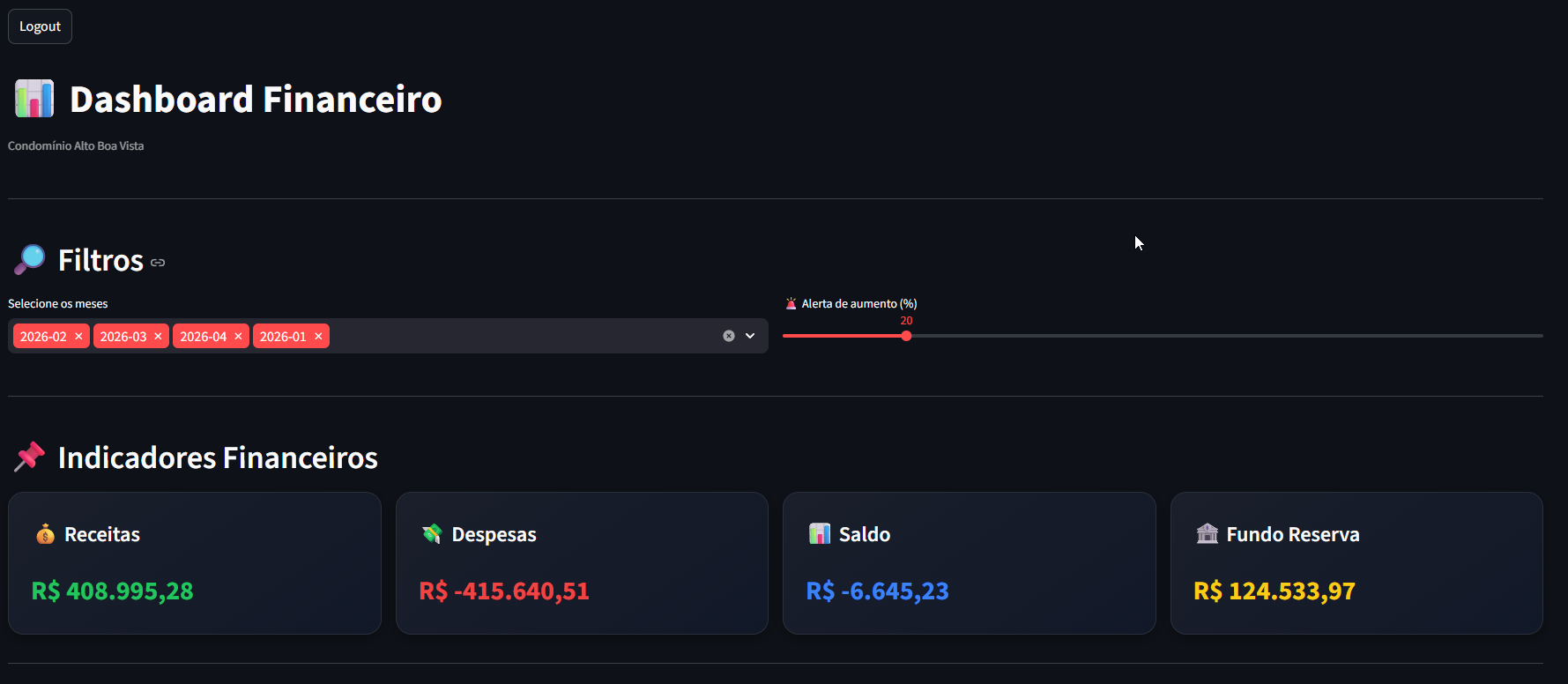Click the Despesas value R$ -415.640,51
Viewport: 1568px width, 684px height.
tap(504, 591)
